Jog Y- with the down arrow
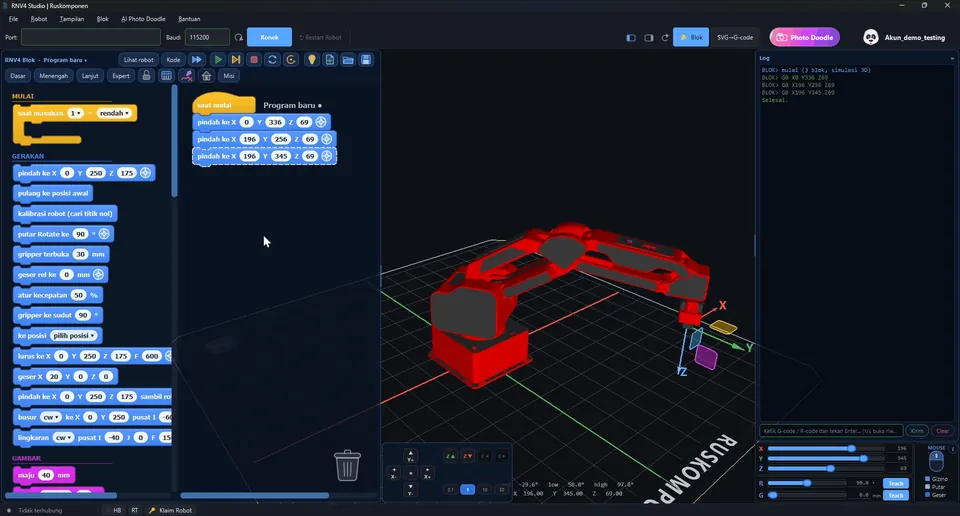This screenshot has height=516, width=960. click(410, 490)
